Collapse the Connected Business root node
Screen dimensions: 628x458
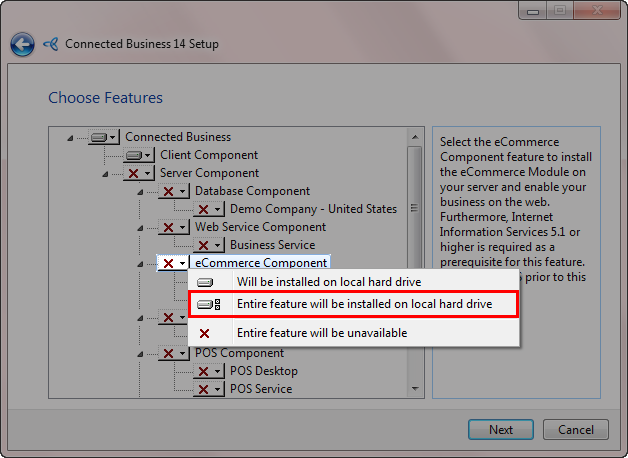coord(70,138)
